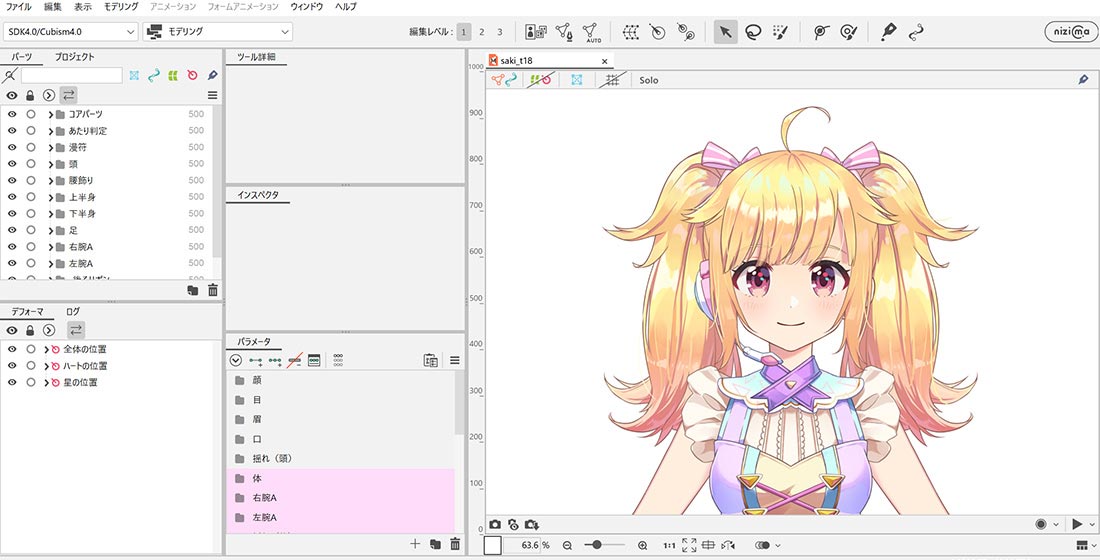
Task: Toggle visibility of 上半身 folder
Action: [12, 197]
